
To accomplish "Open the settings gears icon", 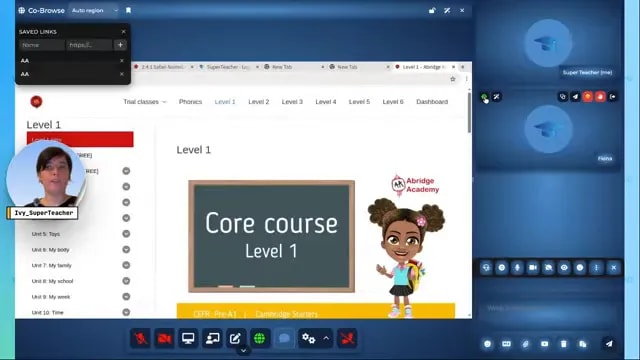I will point(309,338).
